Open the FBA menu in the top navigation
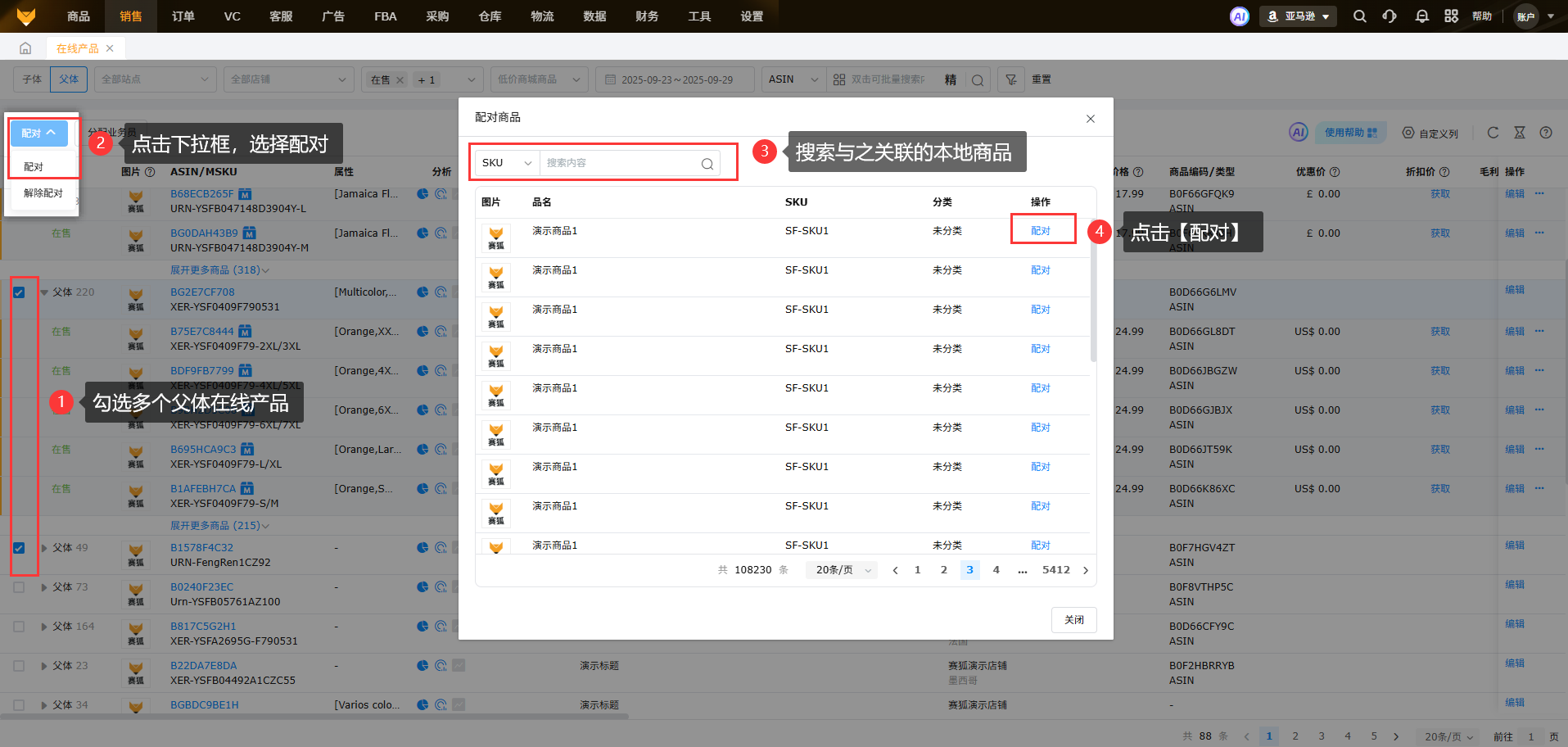This screenshot has width=1568, height=747. pyautogui.click(x=386, y=16)
